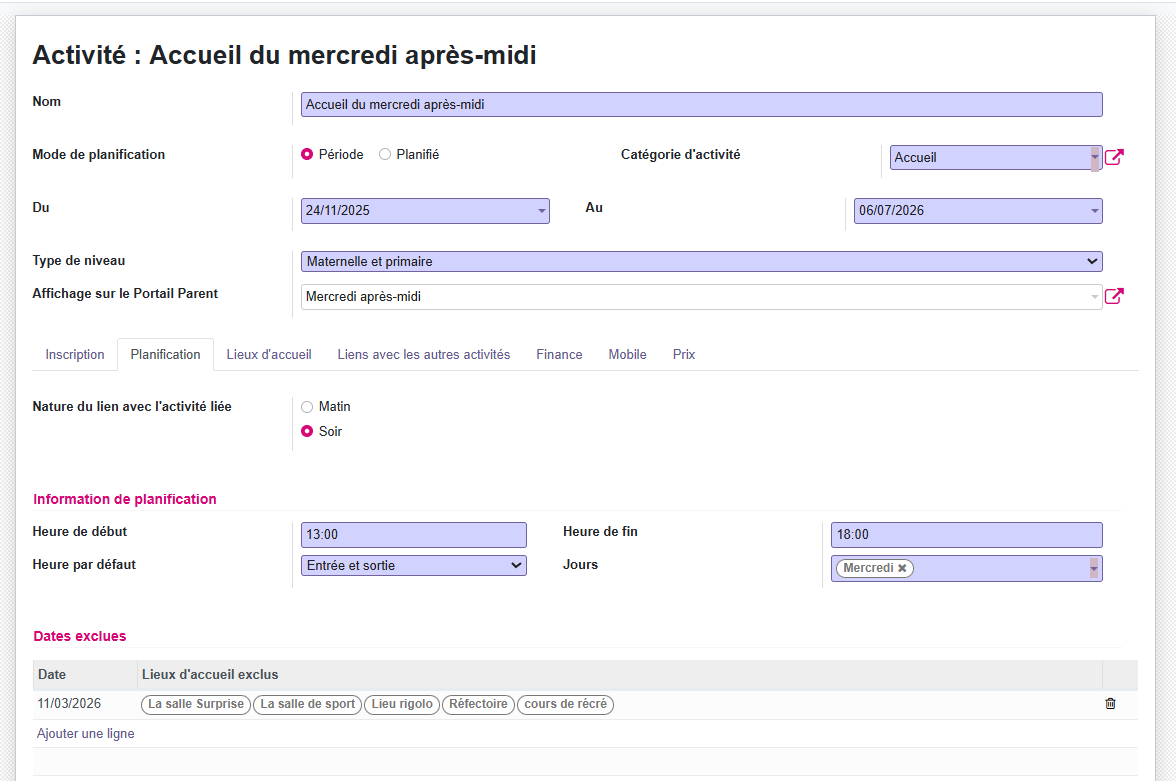The image size is (1176, 781).
Task: Open the Lieux d'accueil tab
Action: tap(269, 354)
